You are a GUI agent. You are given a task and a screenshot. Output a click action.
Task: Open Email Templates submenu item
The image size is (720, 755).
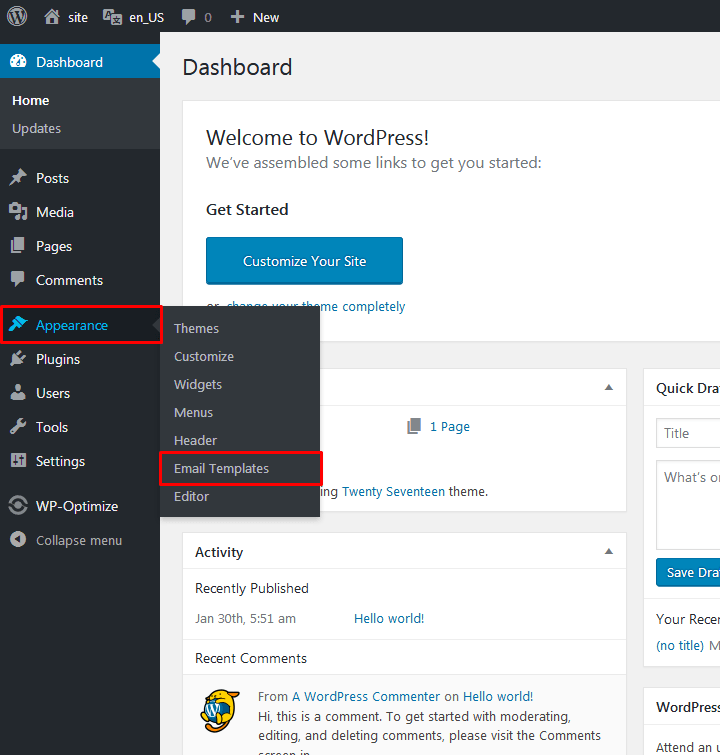pos(222,469)
